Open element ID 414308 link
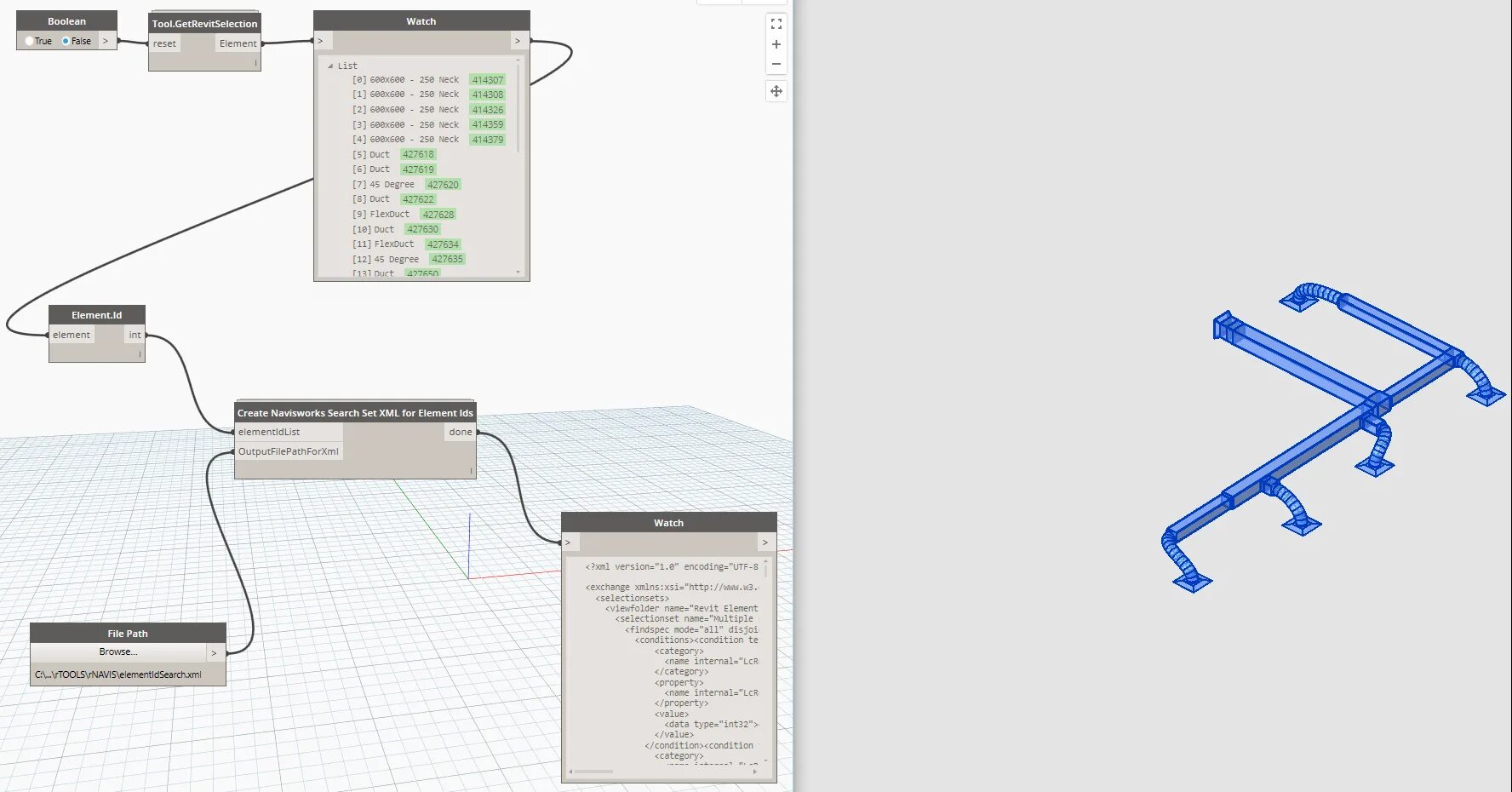Screen dimensions: 1512x792 [x=488, y=95]
